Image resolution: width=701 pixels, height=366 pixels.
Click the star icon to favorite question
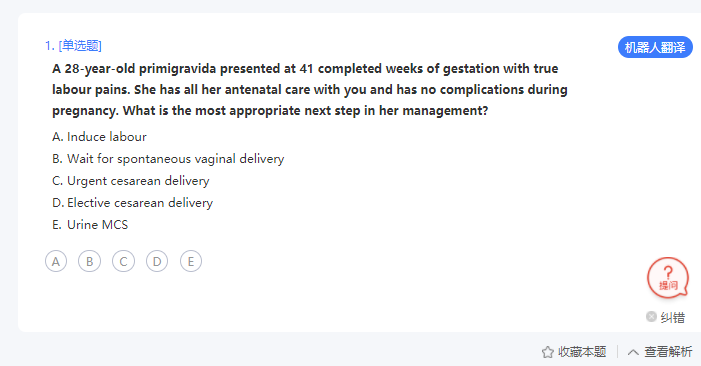[x=548, y=352]
